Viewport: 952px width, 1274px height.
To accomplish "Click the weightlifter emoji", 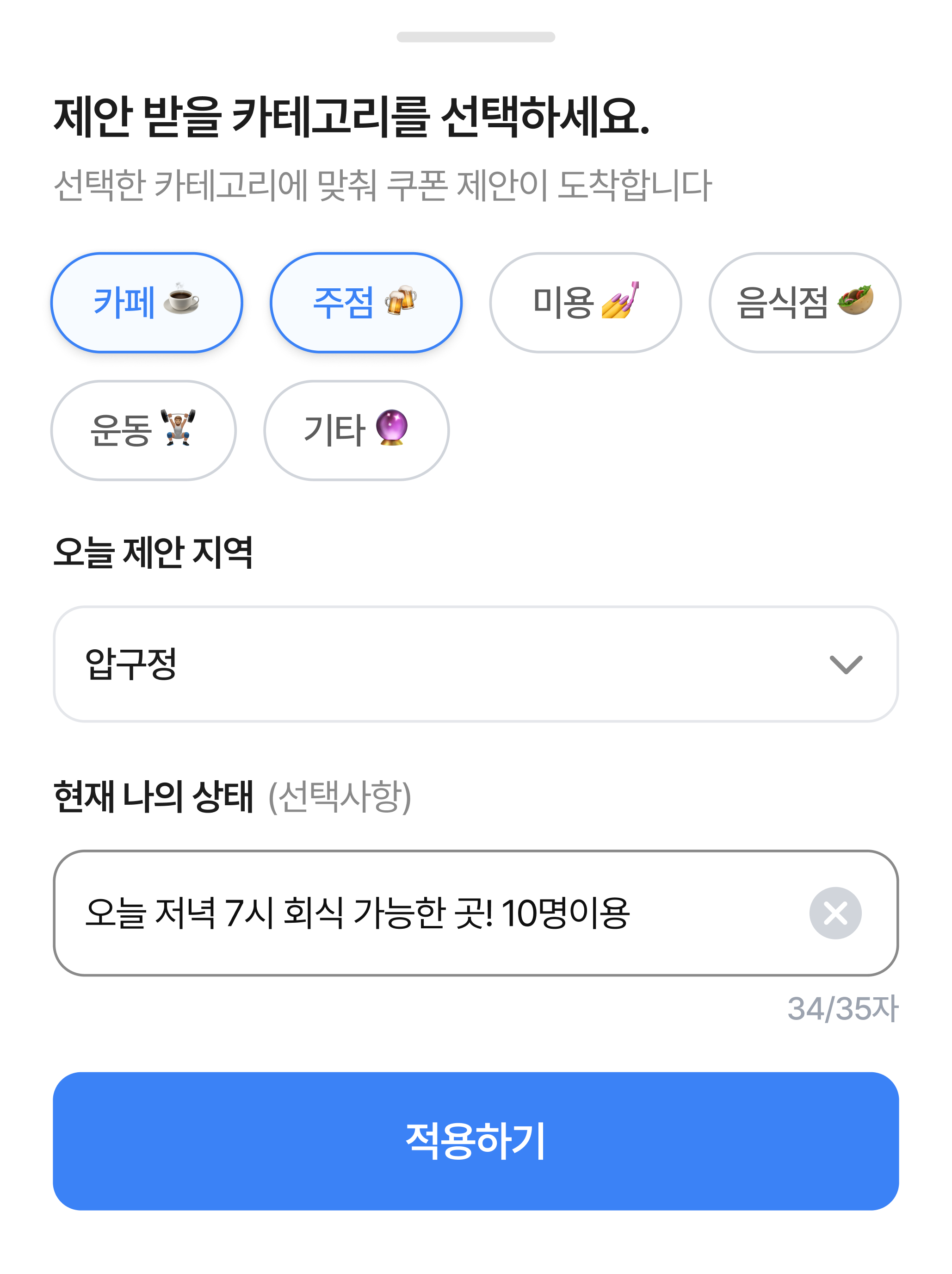I will click(179, 427).
